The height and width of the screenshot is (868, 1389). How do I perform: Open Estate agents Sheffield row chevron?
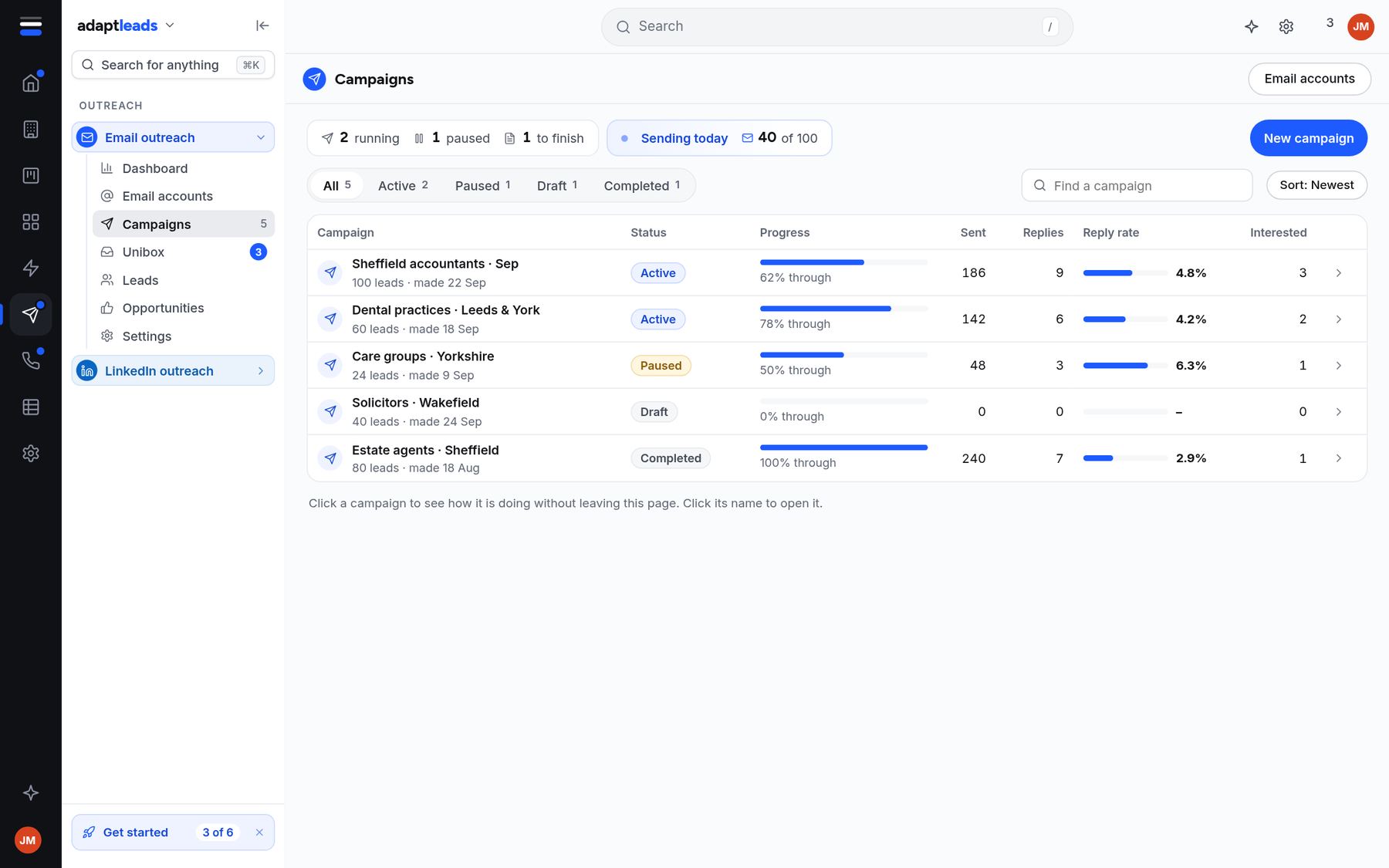(1339, 458)
